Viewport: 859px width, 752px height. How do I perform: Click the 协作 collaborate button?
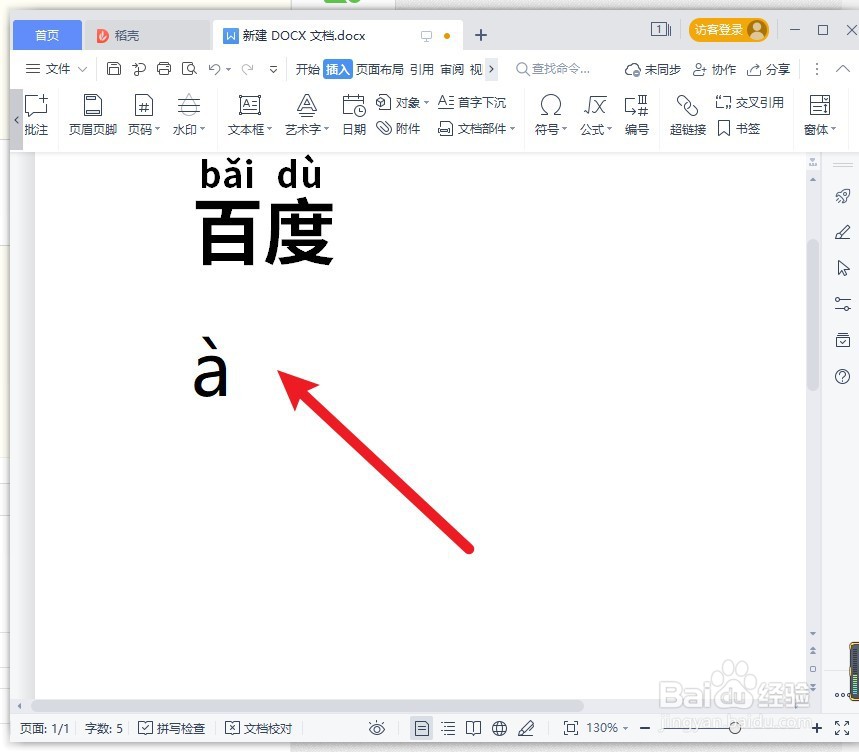pyautogui.click(x=714, y=69)
